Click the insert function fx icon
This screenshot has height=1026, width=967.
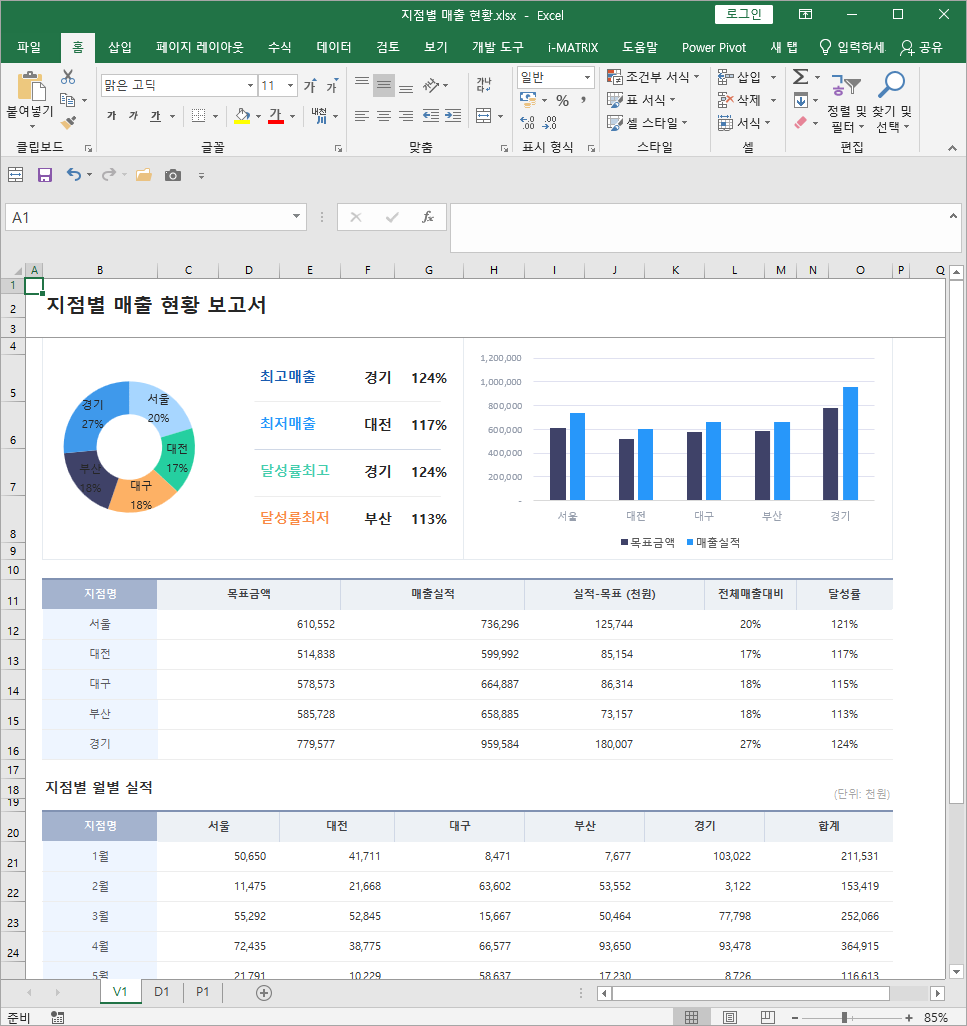point(427,217)
